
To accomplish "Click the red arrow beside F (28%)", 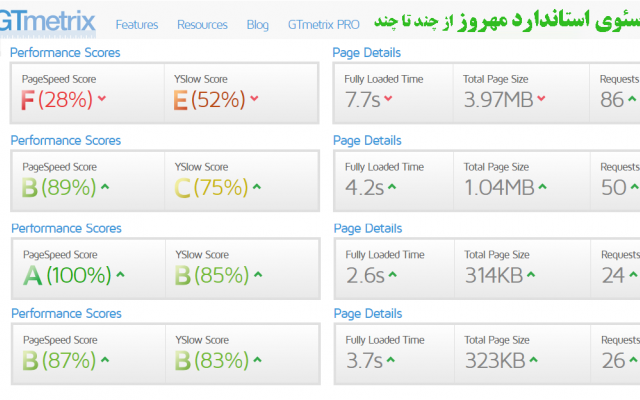I will 102,98.
